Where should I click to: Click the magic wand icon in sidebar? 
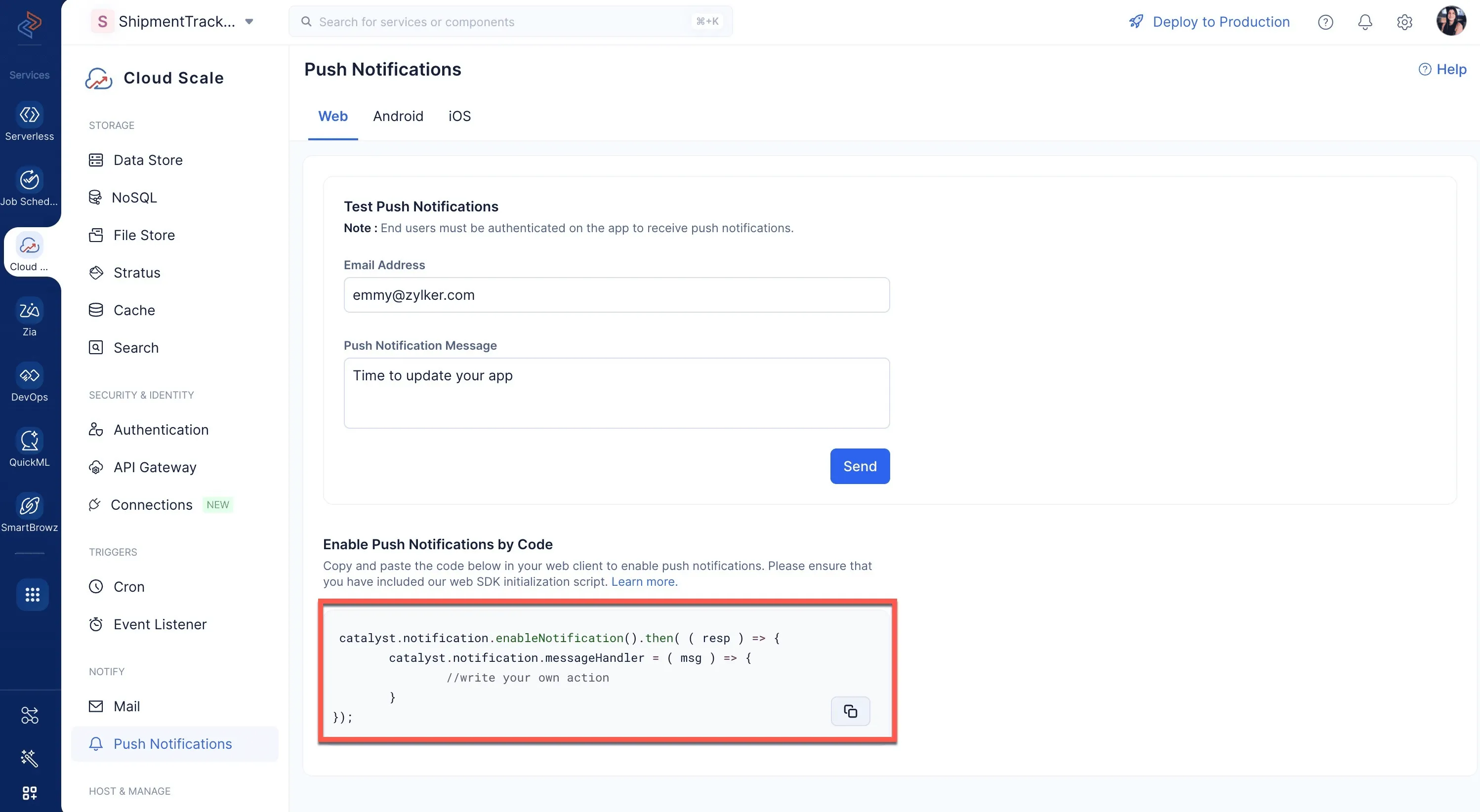coord(29,758)
